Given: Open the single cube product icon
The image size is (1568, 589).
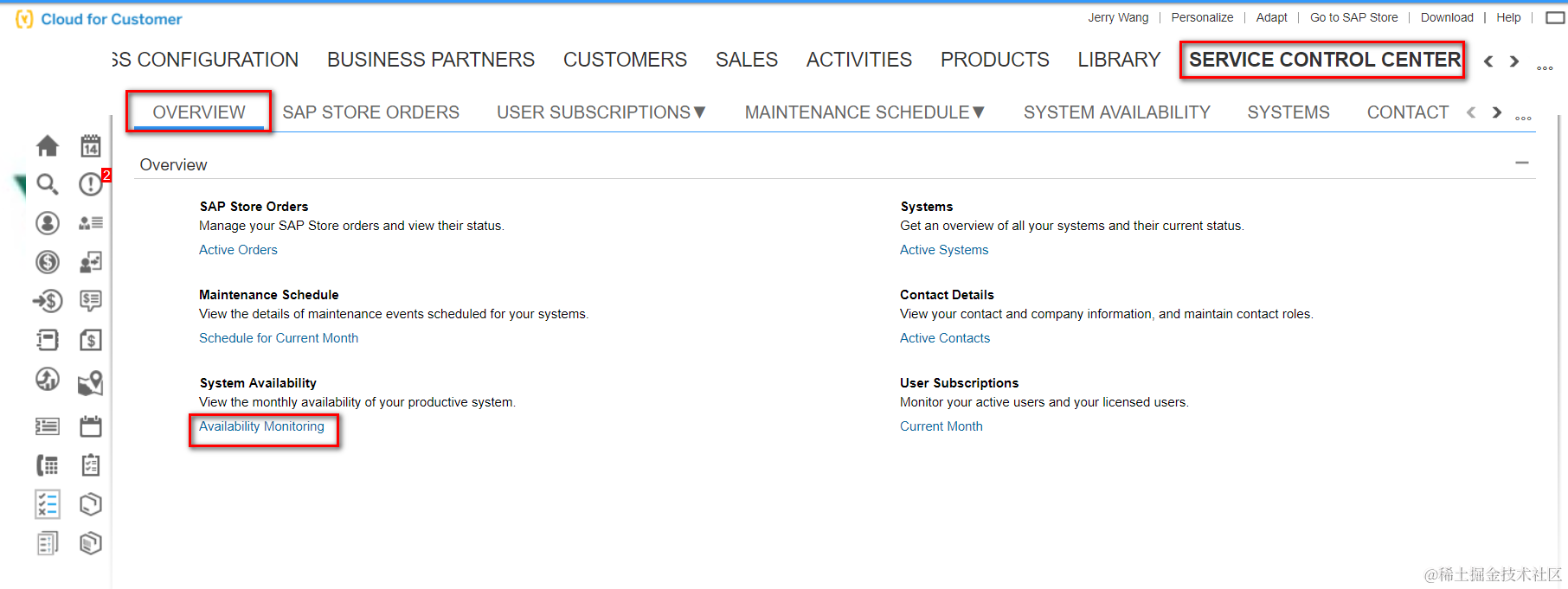Looking at the screenshot, I should (91, 504).
